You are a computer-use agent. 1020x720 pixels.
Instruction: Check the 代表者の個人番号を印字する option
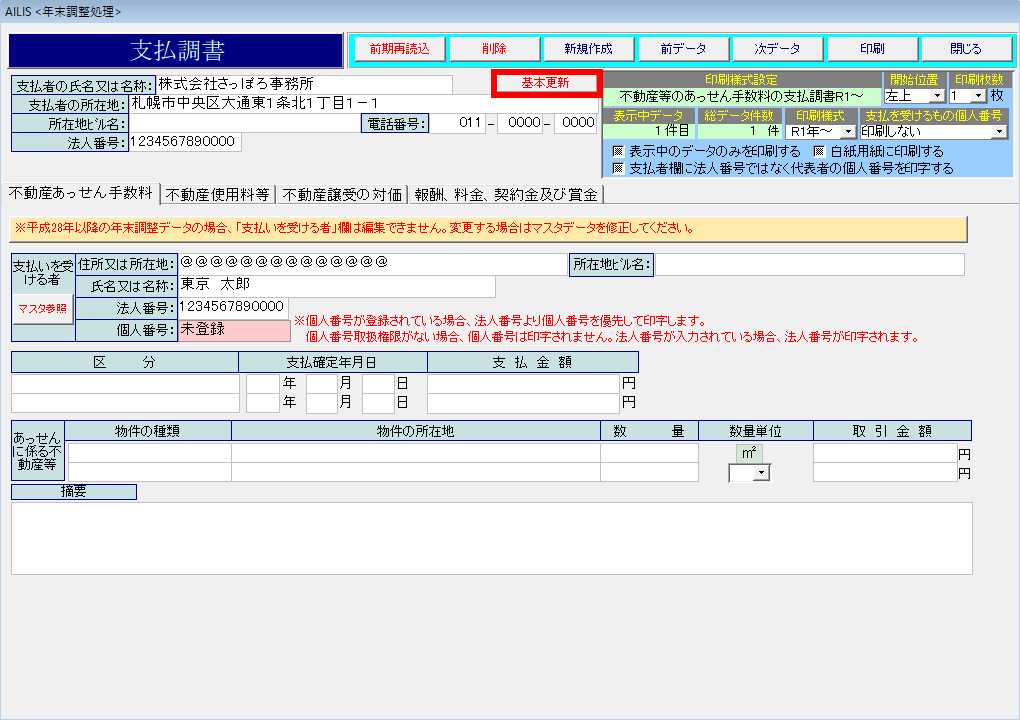618,168
